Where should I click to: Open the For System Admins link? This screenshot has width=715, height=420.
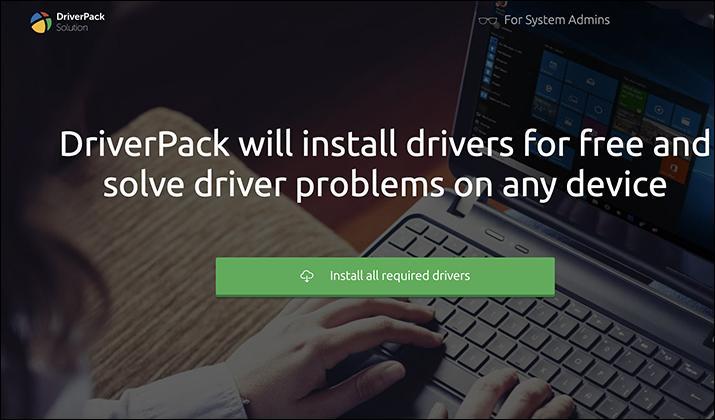tap(557, 20)
